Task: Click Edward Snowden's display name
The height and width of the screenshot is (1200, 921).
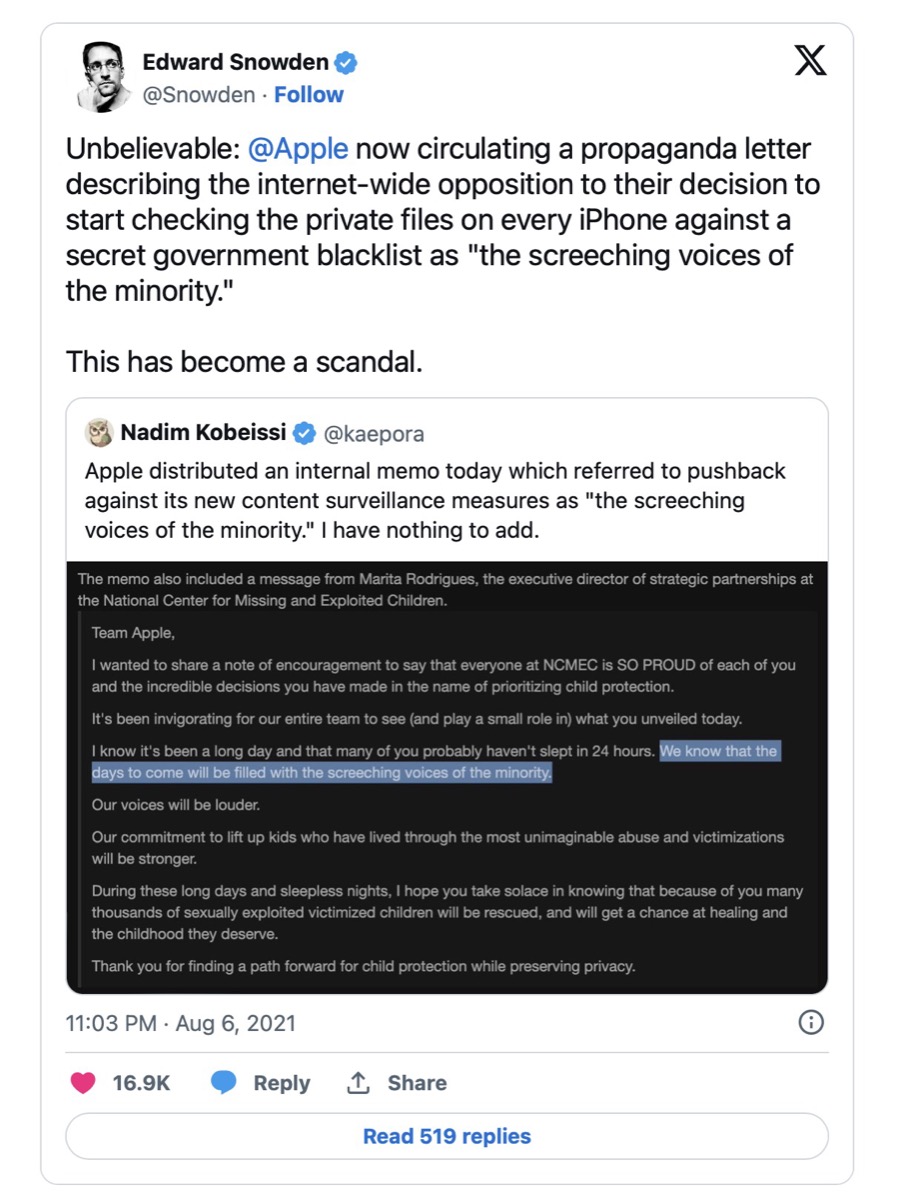Action: coord(233,61)
